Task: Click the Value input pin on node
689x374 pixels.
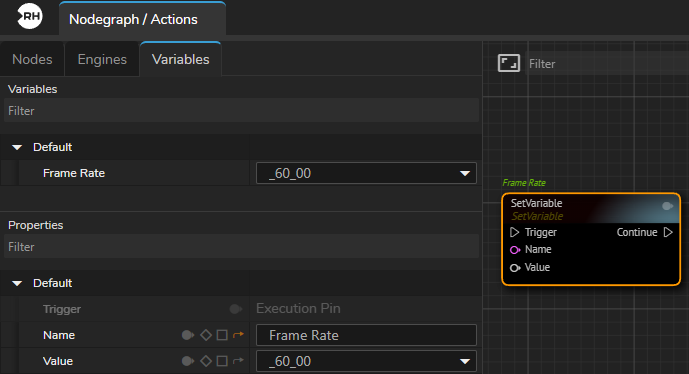Action: tap(515, 268)
